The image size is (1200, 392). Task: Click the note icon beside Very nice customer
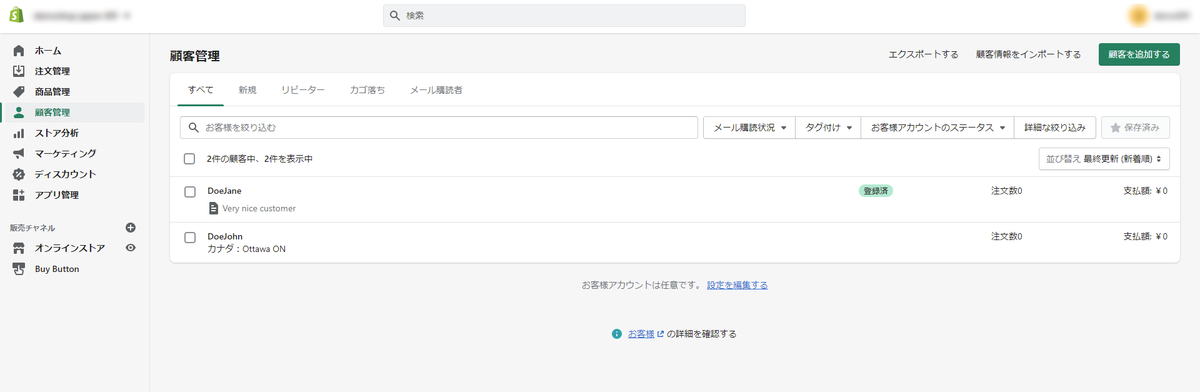coord(213,208)
